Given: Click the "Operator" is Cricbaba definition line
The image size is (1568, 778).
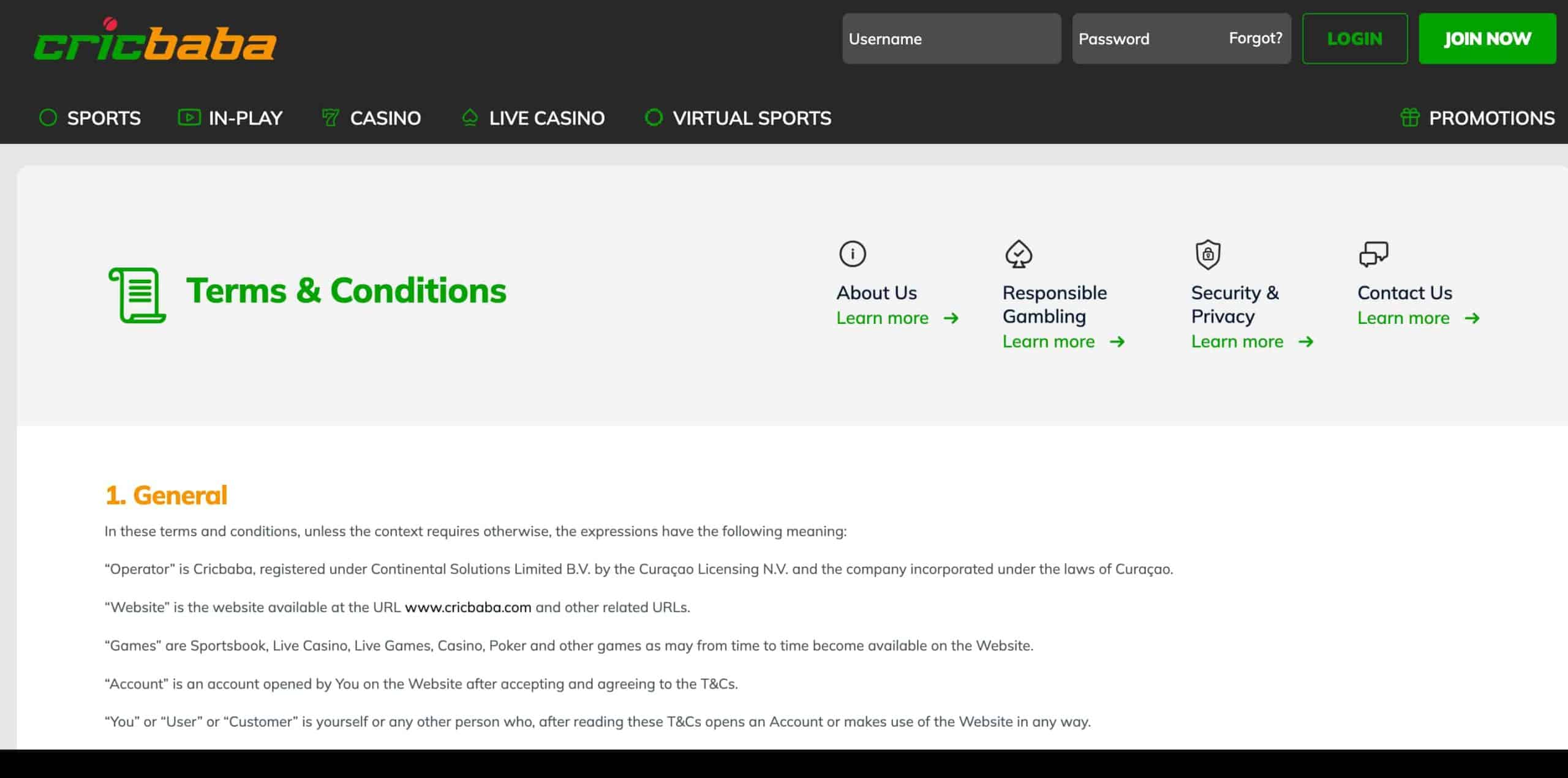Looking at the screenshot, I should (x=639, y=569).
